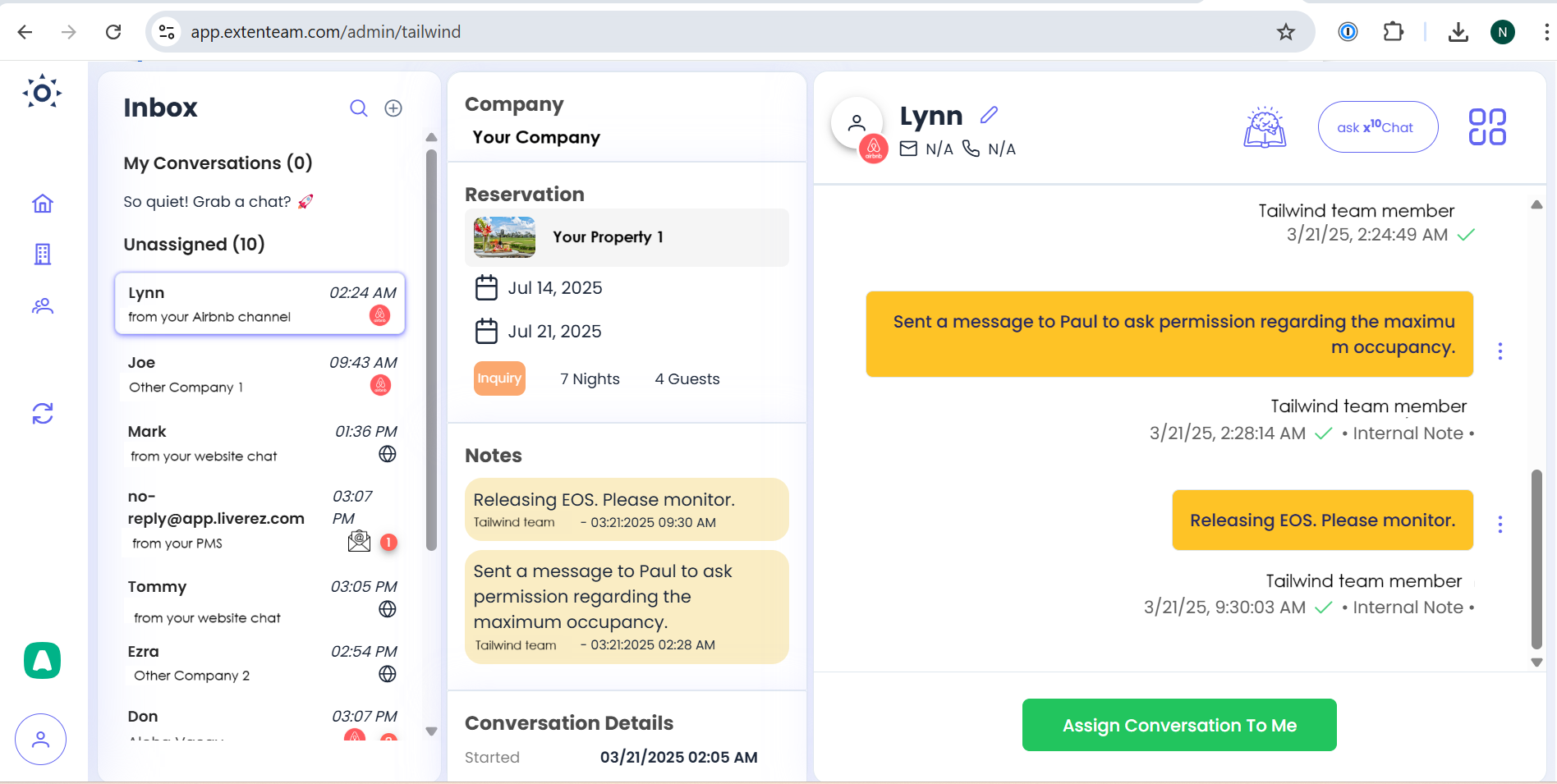Open the user profile avatar in sidebar
The image size is (1557, 784).
tap(40, 740)
